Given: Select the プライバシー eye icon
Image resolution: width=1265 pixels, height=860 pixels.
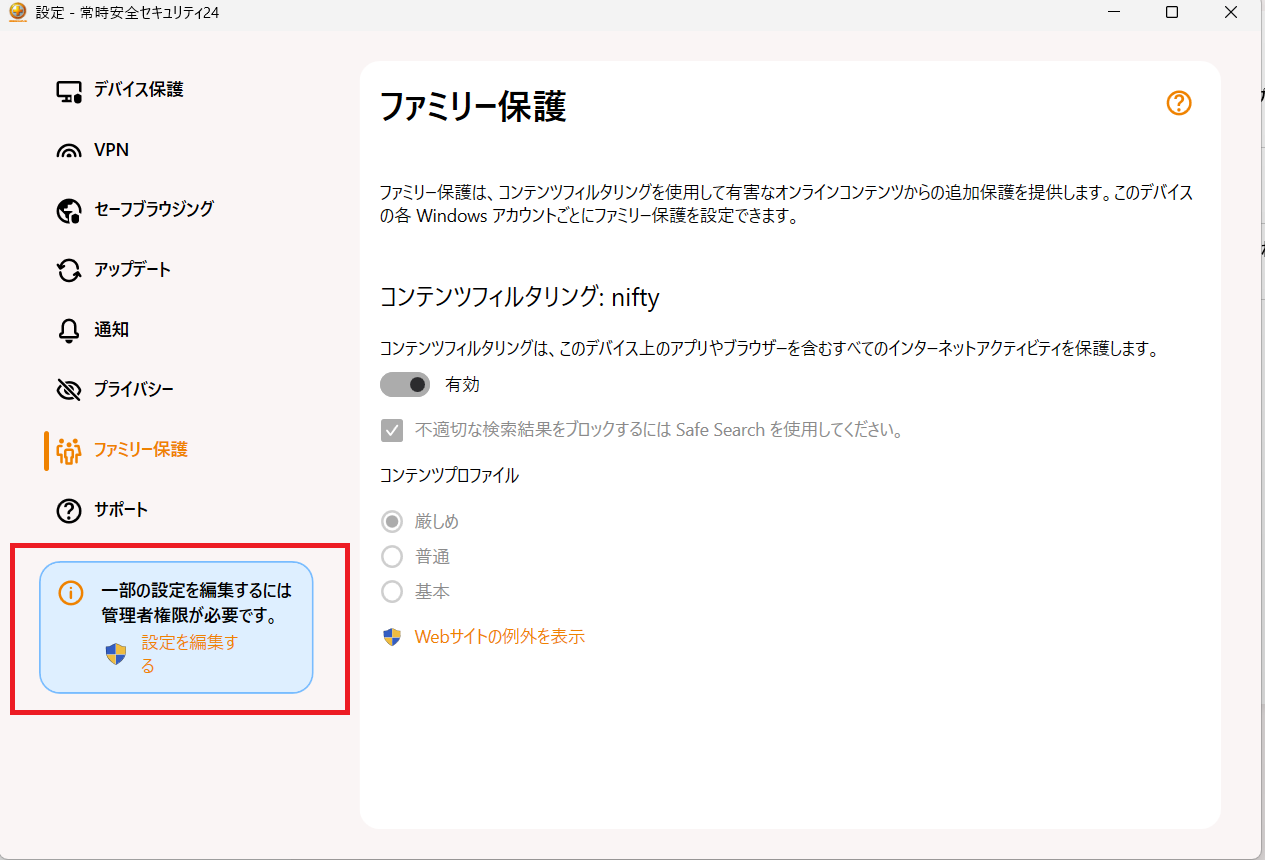Looking at the screenshot, I should 68,389.
